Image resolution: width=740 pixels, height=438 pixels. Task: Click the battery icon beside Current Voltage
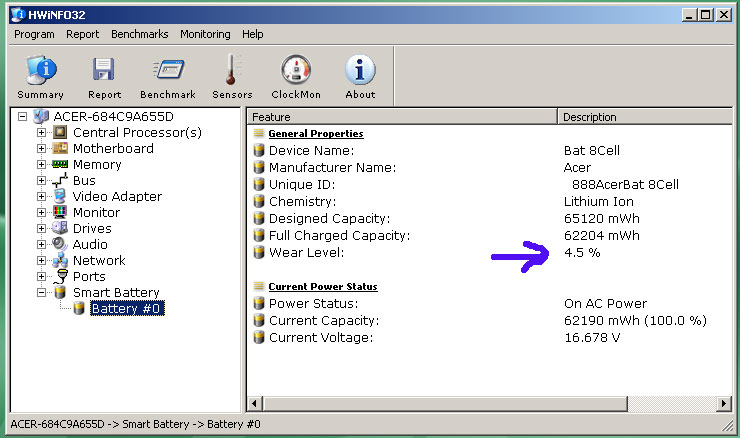click(259, 337)
